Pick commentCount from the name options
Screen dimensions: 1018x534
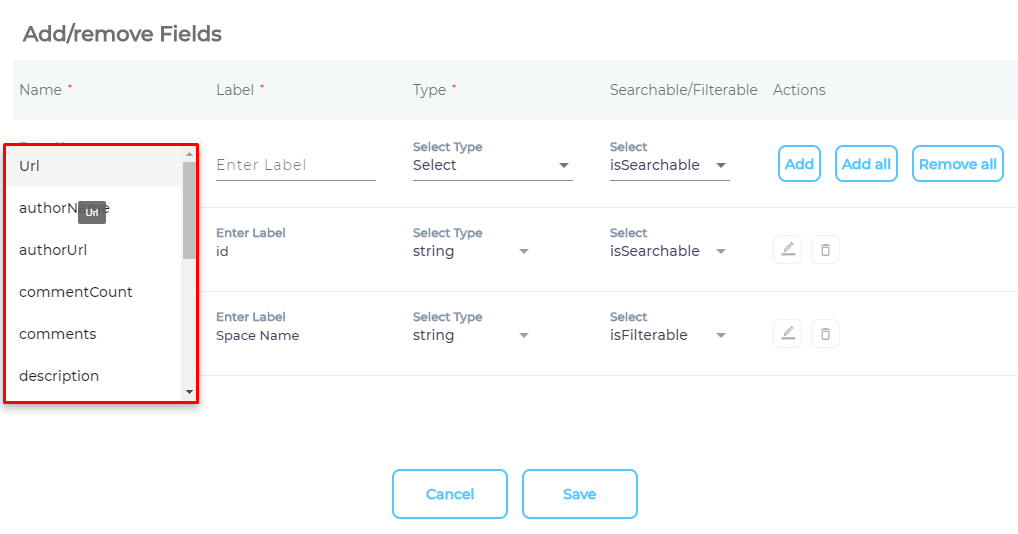pos(76,292)
